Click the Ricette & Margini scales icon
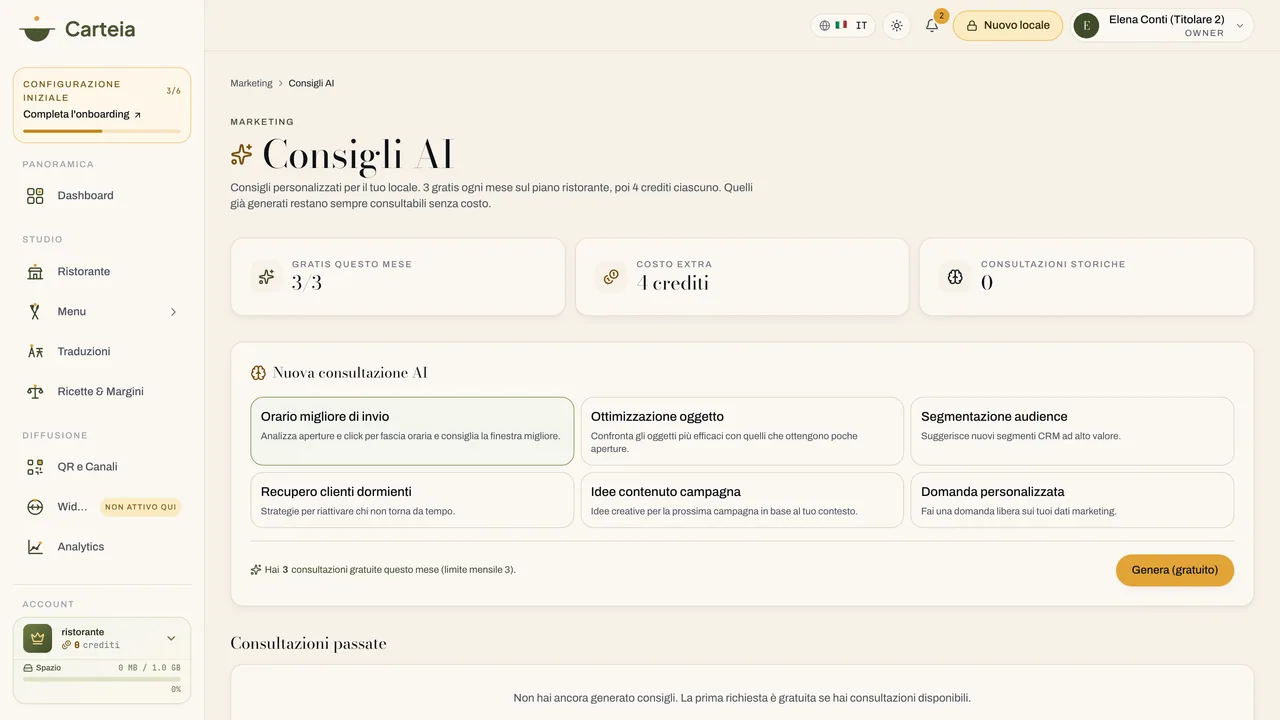Screen dimensions: 1280x720 (x=35, y=392)
